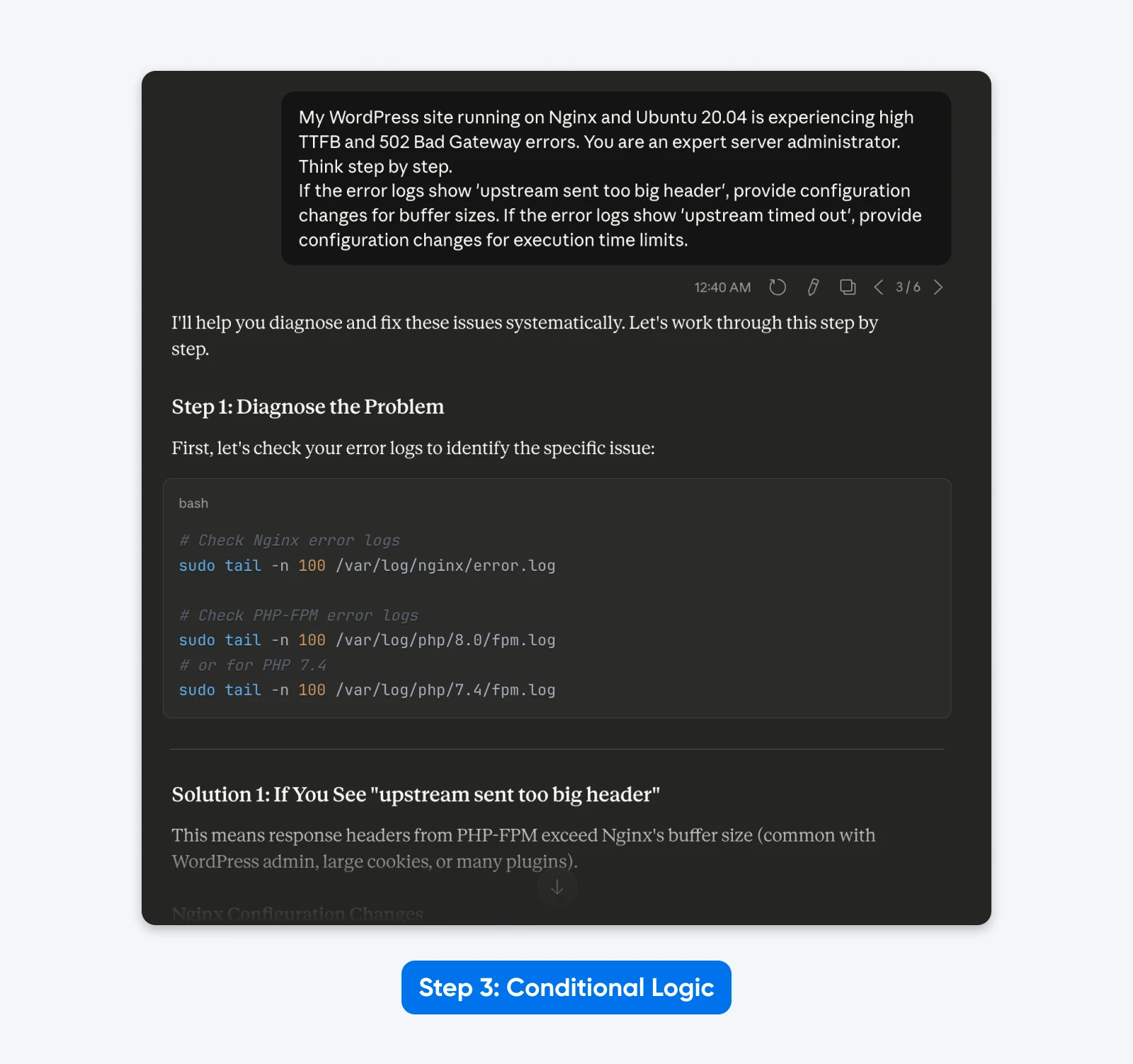Select the PHP 7.4 fpm log command
The image size is (1133, 1064).
click(366, 689)
